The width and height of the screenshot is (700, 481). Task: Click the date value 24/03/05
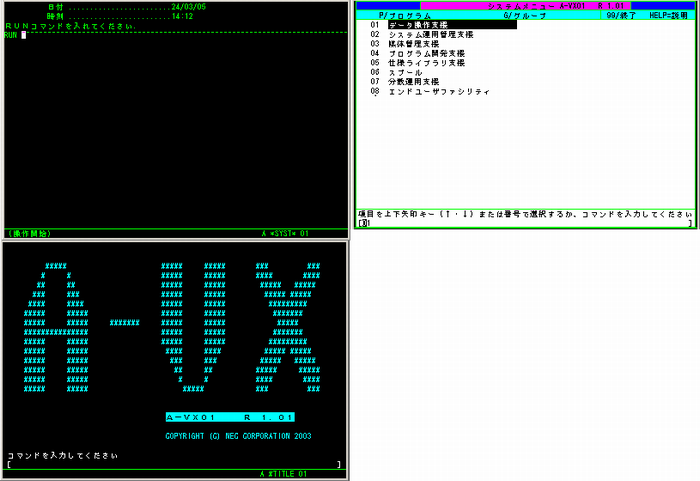[188, 7]
